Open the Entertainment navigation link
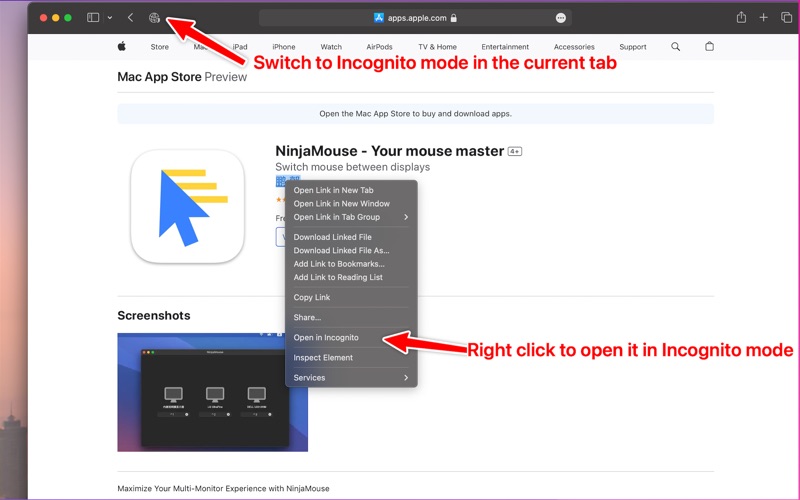The image size is (800, 500). (x=505, y=46)
